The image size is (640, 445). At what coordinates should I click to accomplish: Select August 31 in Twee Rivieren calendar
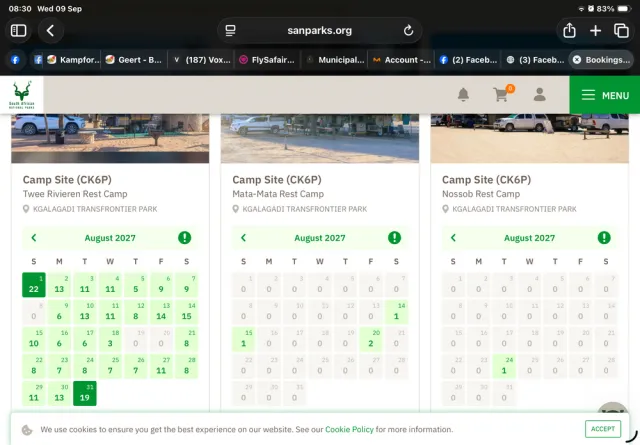[85, 393]
